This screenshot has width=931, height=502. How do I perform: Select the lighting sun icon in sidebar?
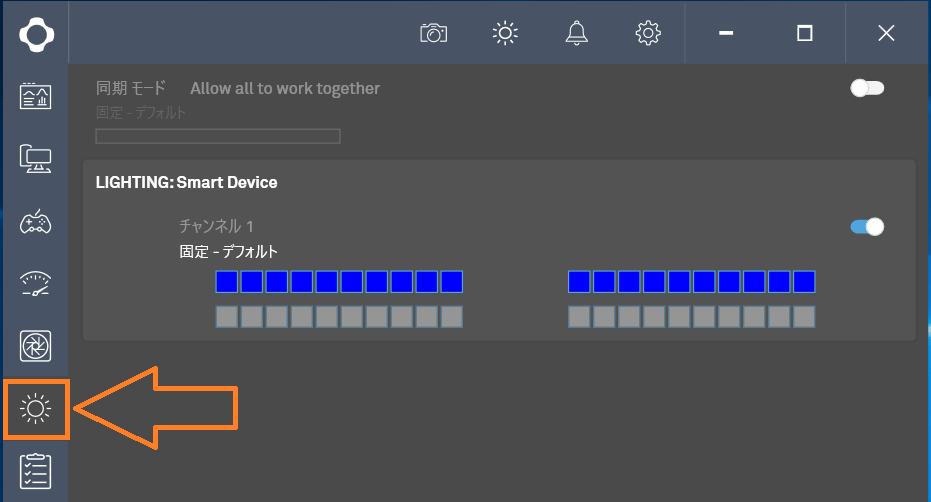(x=36, y=409)
